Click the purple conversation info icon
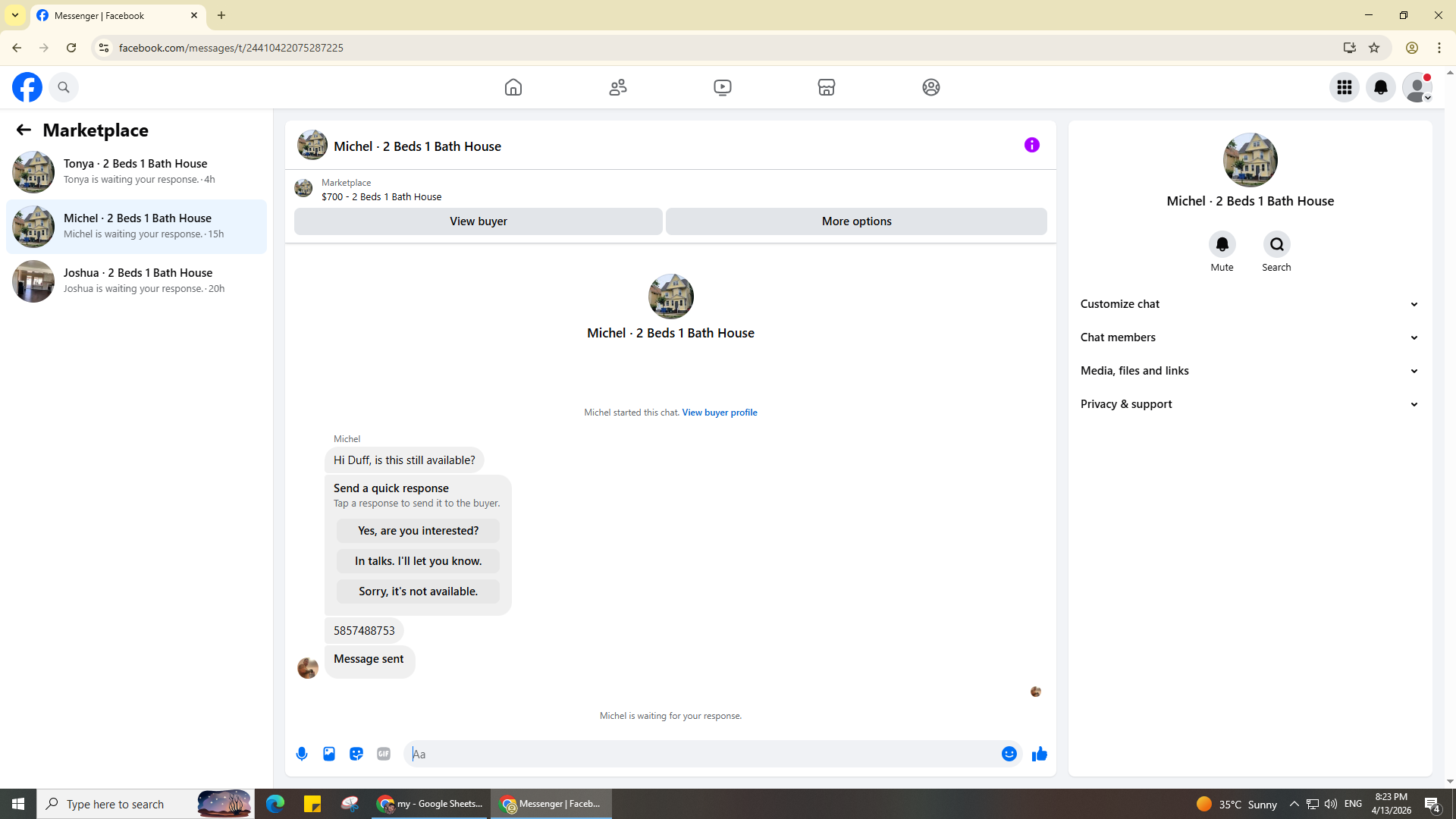Image resolution: width=1456 pixels, height=819 pixels. (1032, 145)
